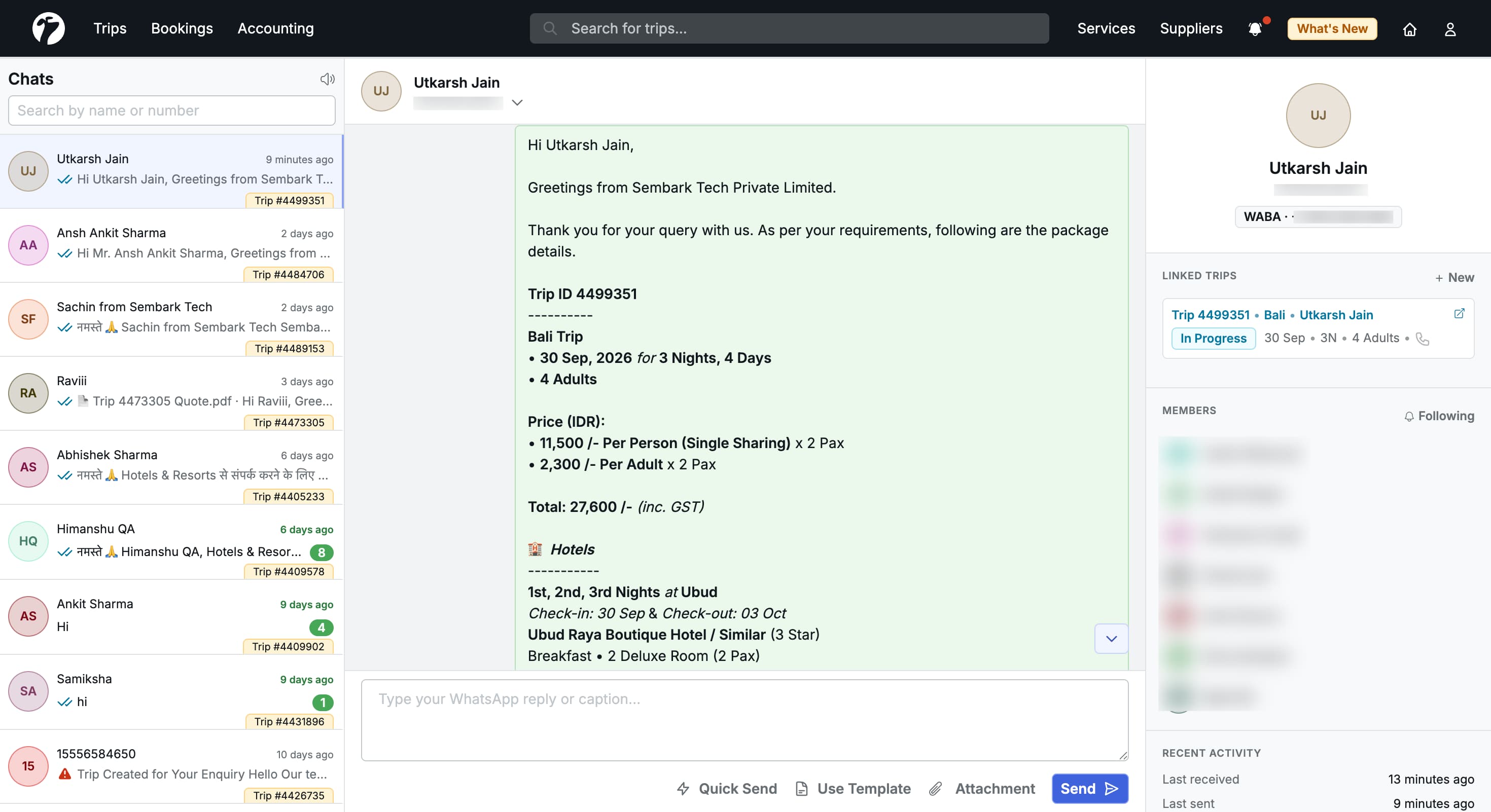Open the Trip 4499351 link
Screen dimensions: 1491x812
click(1210, 315)
